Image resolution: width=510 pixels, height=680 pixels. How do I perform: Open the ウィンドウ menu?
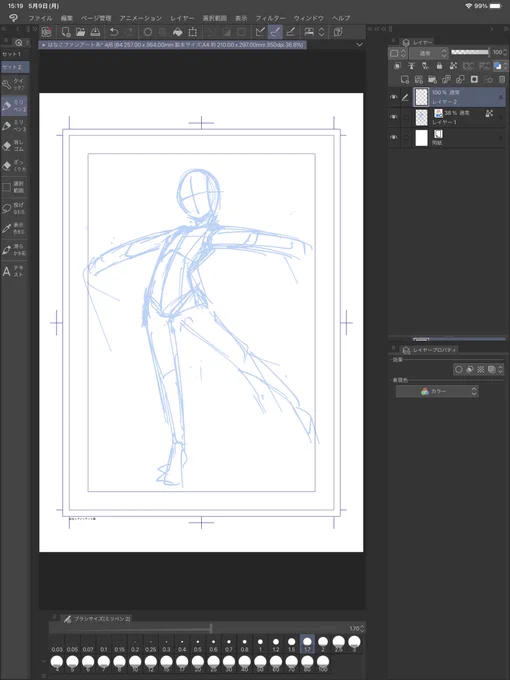point(309,18)
